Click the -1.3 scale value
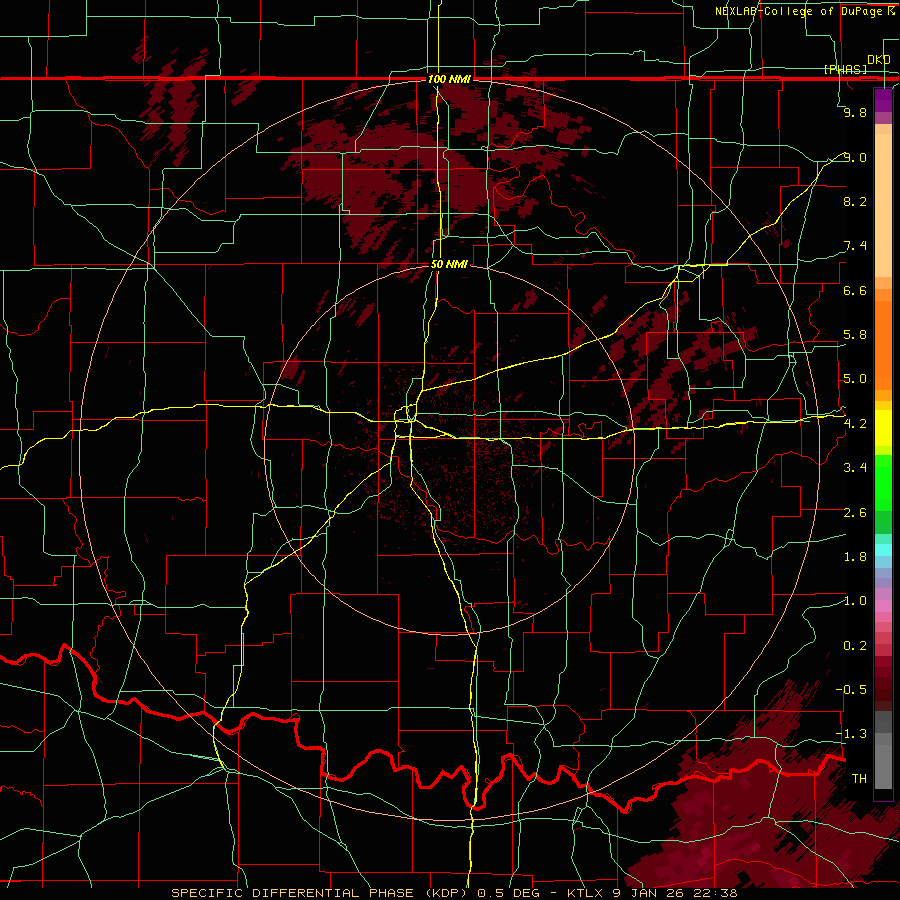This screenshot has height=900, width=900. click(853, 734)
